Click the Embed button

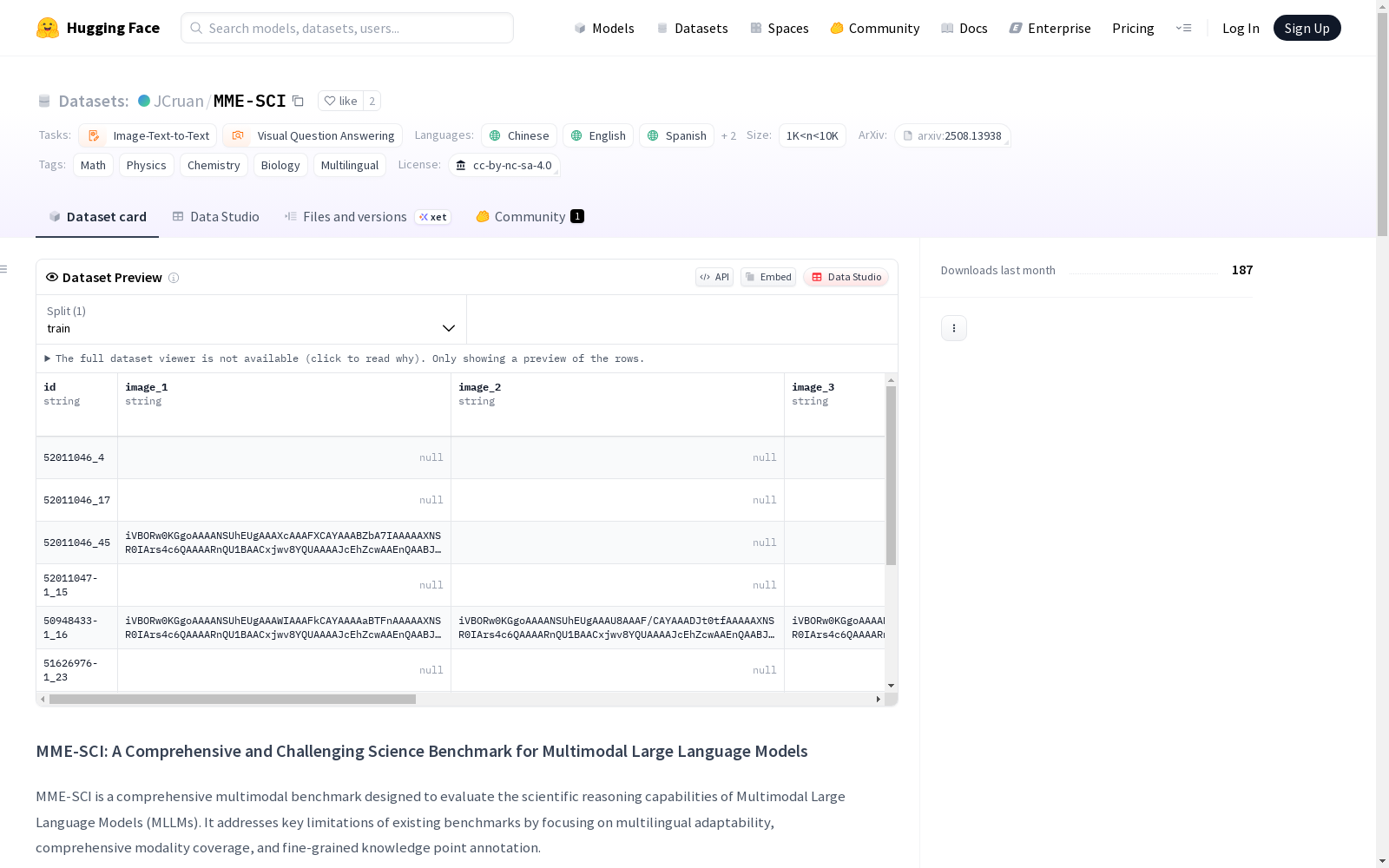coord(768,277)
